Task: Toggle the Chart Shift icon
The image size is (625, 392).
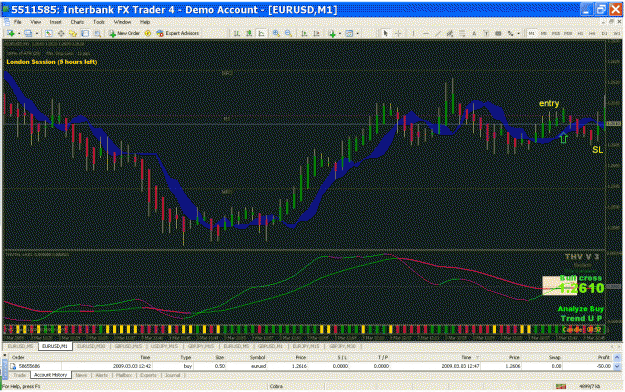Action: pyautogui.click(x=316, y=33)
